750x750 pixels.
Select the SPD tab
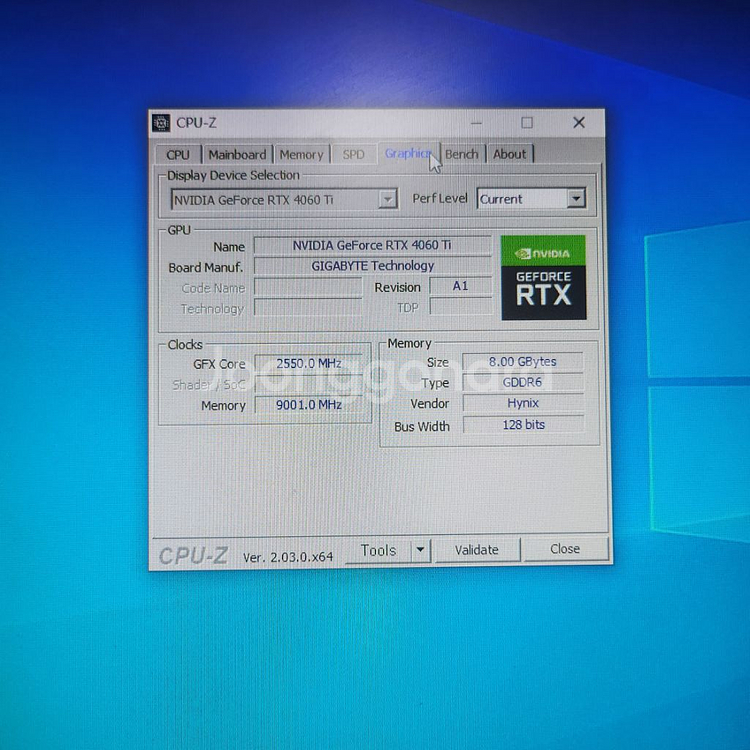354,154
